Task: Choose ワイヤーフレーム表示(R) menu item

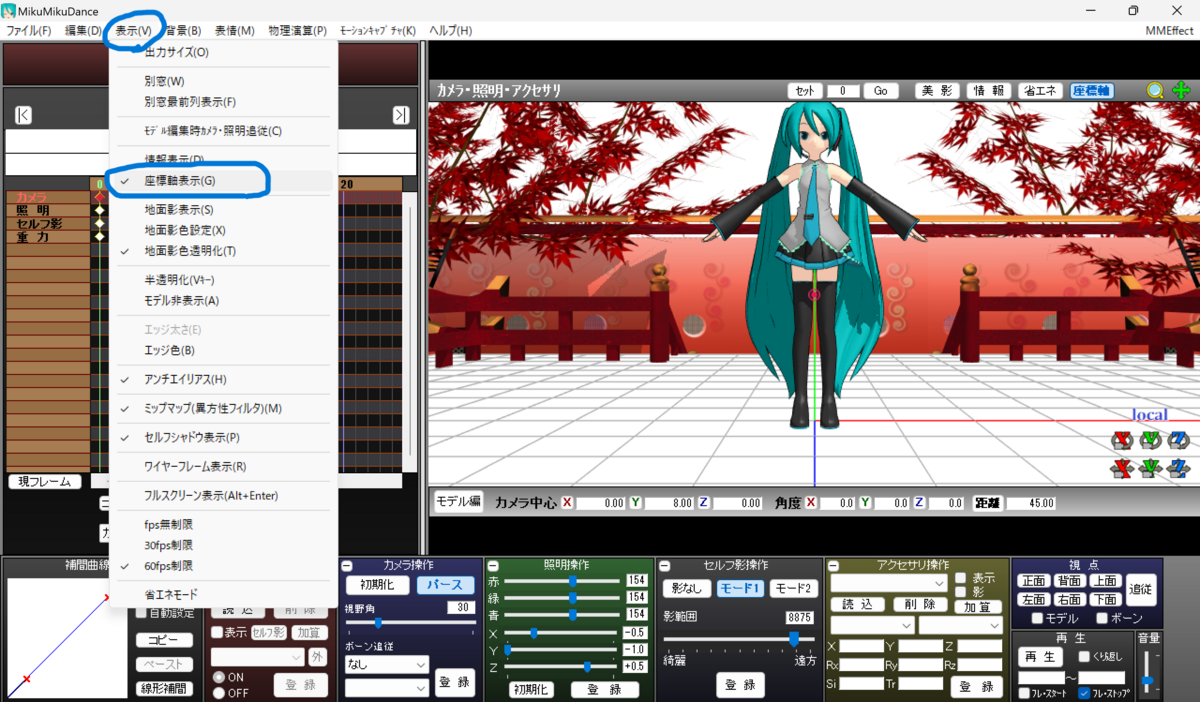Action: pyautogui.click(x=223, y=466)
